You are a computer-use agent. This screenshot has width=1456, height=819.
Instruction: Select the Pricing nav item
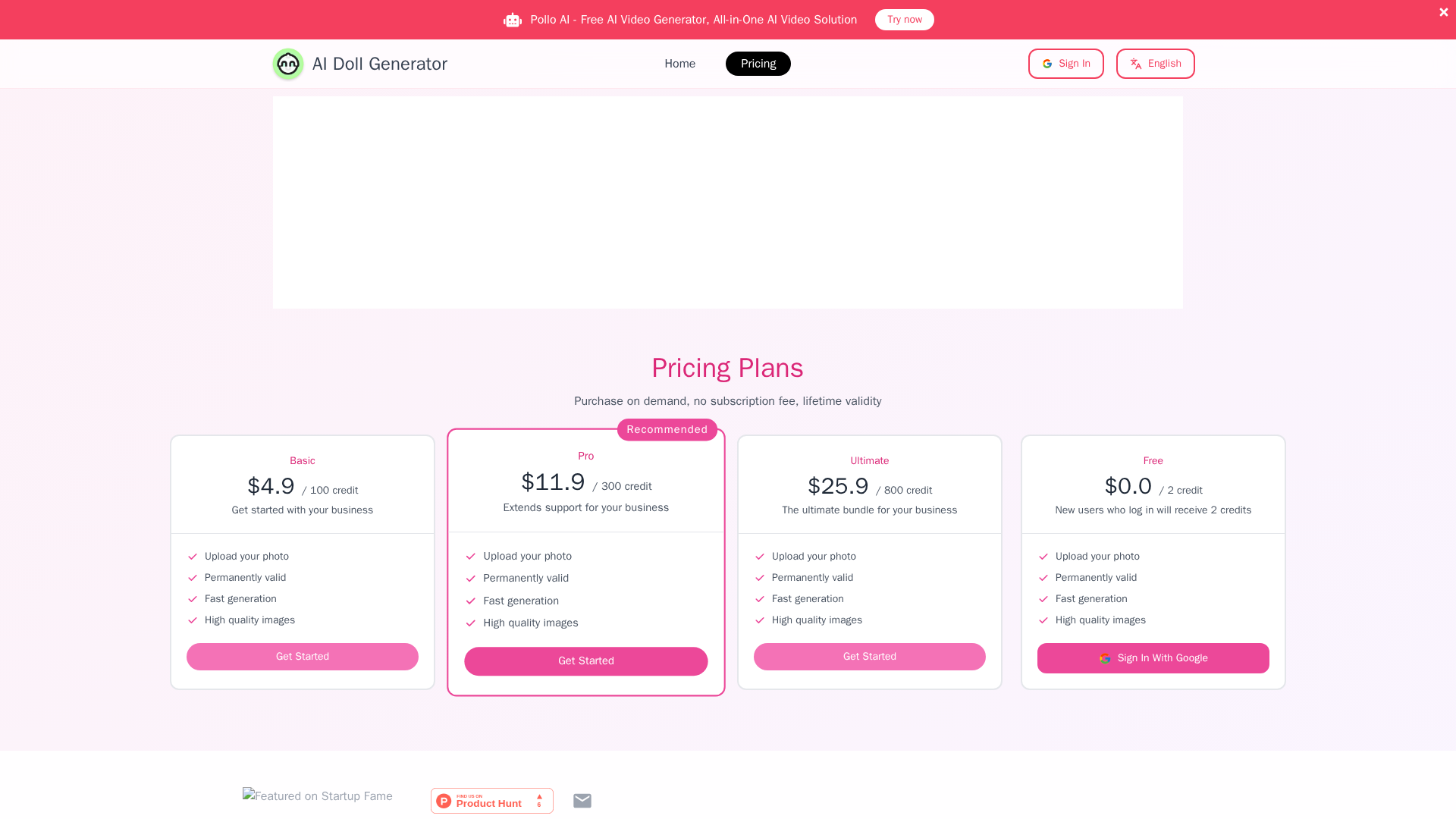[x=758, y=64]
